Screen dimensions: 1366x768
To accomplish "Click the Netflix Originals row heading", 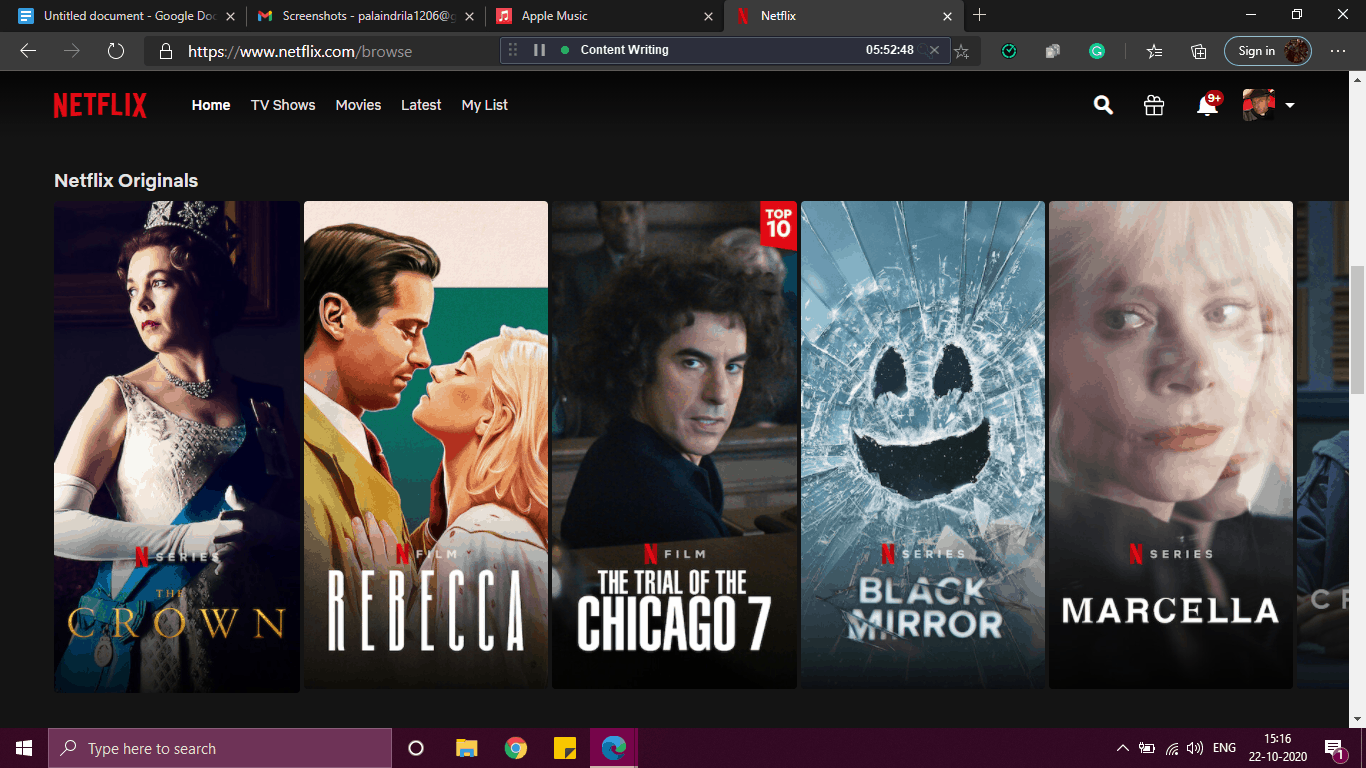I will coord(126,181).
